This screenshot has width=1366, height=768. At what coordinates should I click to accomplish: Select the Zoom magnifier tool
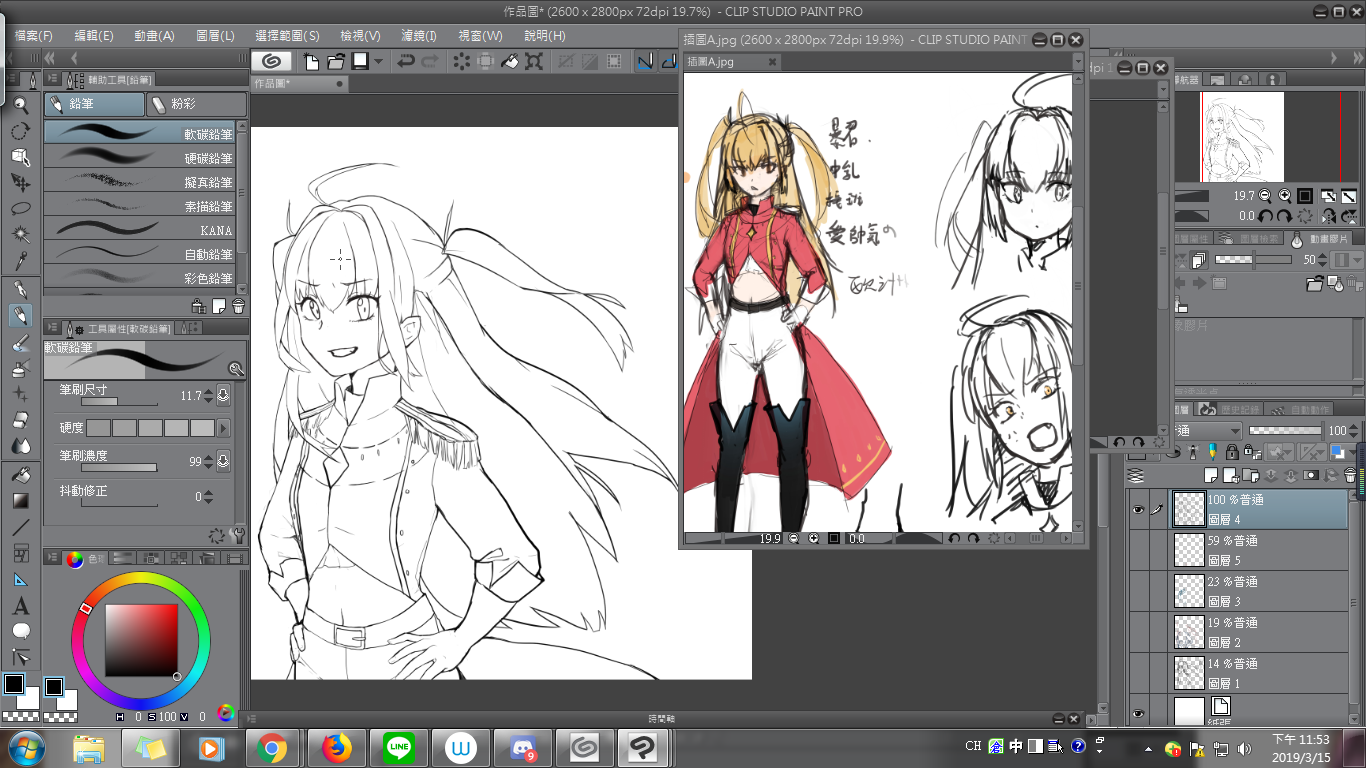click(x=20, y=105)
